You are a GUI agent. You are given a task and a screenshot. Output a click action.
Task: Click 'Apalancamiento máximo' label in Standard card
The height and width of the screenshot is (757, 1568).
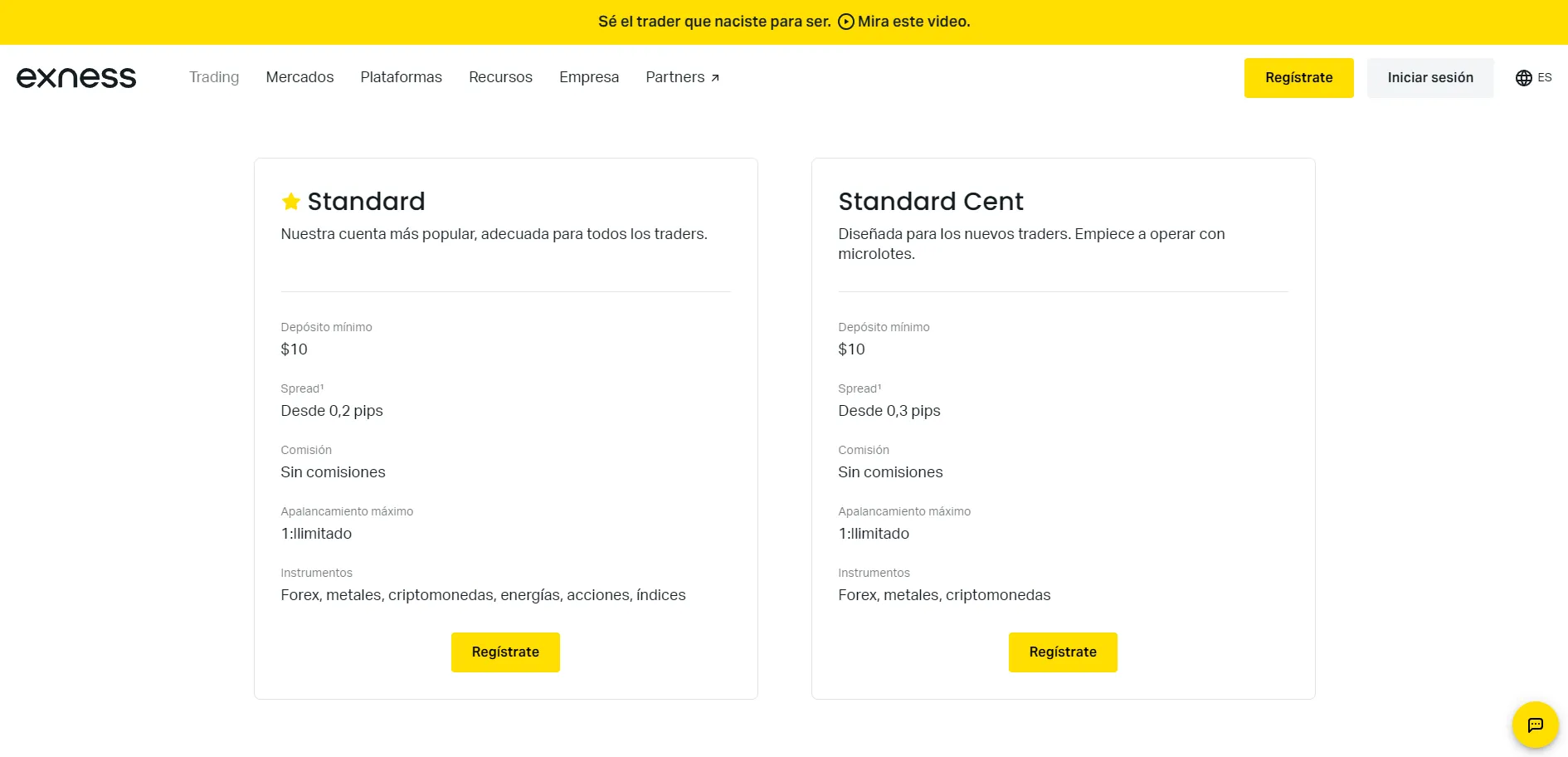[347, 511]
